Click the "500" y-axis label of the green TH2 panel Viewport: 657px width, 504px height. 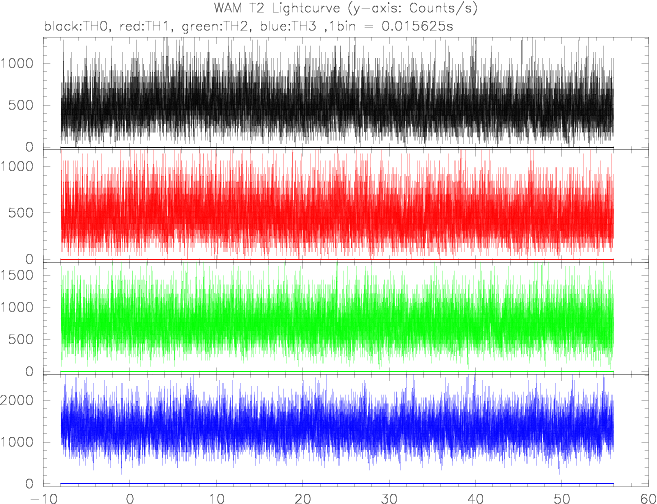23,339
